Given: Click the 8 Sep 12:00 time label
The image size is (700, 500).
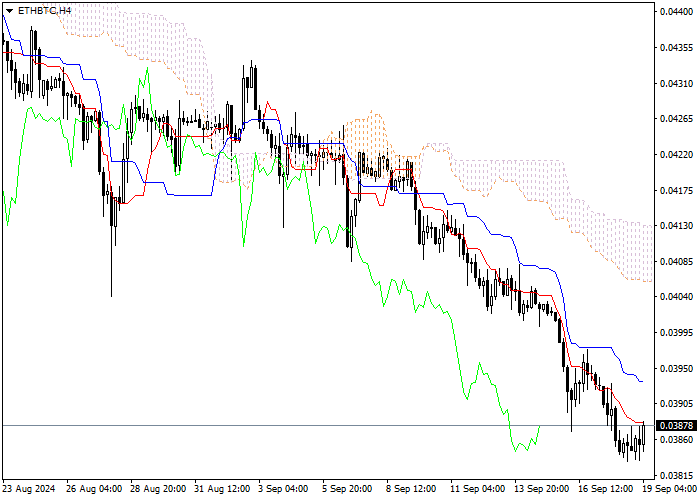Looking at the screenshot, I should point(412,489).
